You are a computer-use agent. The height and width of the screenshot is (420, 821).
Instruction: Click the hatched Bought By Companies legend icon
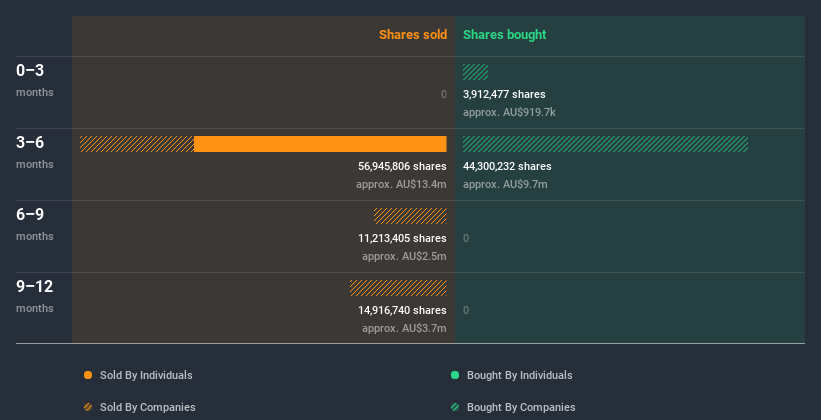(x=455, y=407)
